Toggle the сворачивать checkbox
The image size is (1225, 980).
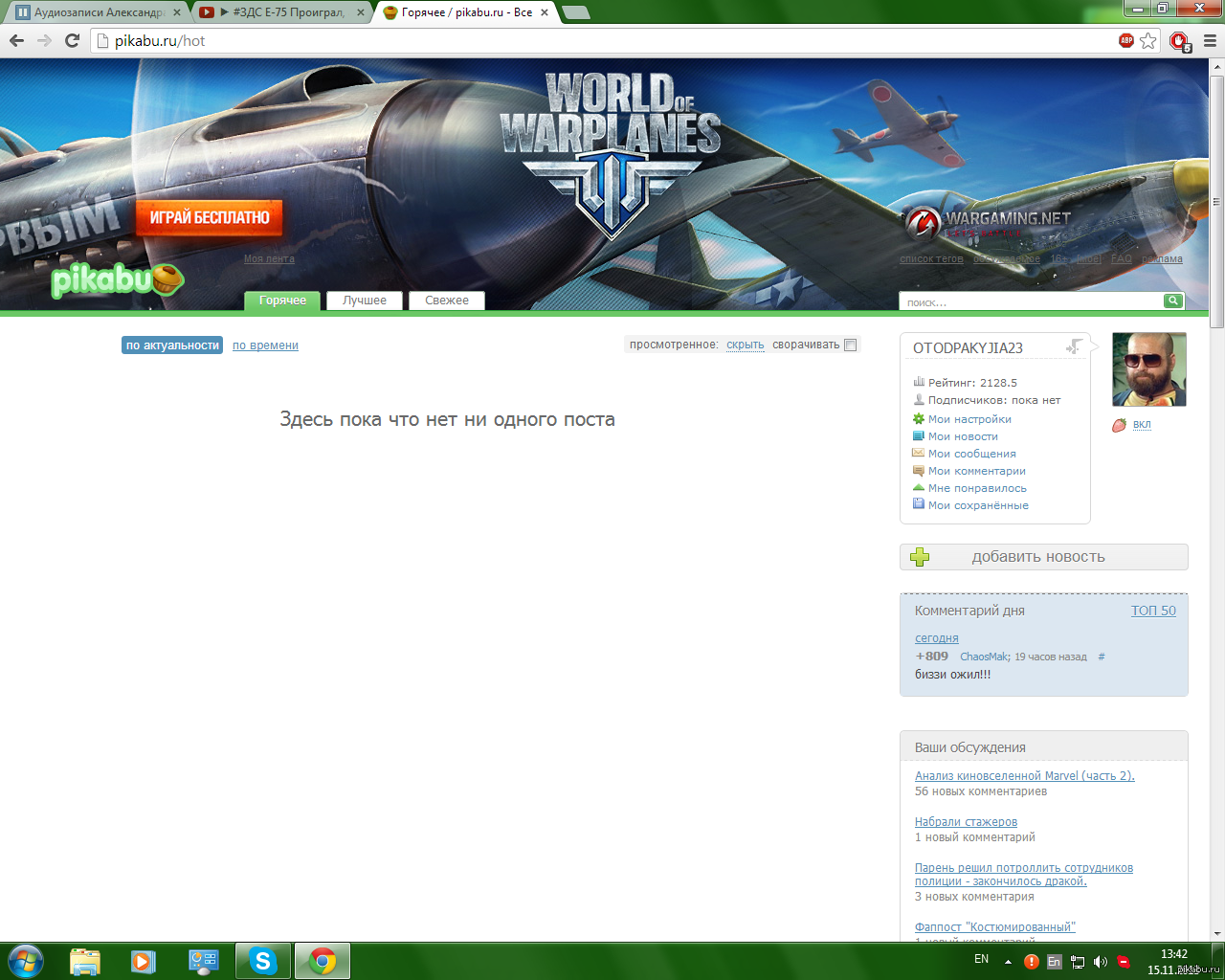(850, 345)
